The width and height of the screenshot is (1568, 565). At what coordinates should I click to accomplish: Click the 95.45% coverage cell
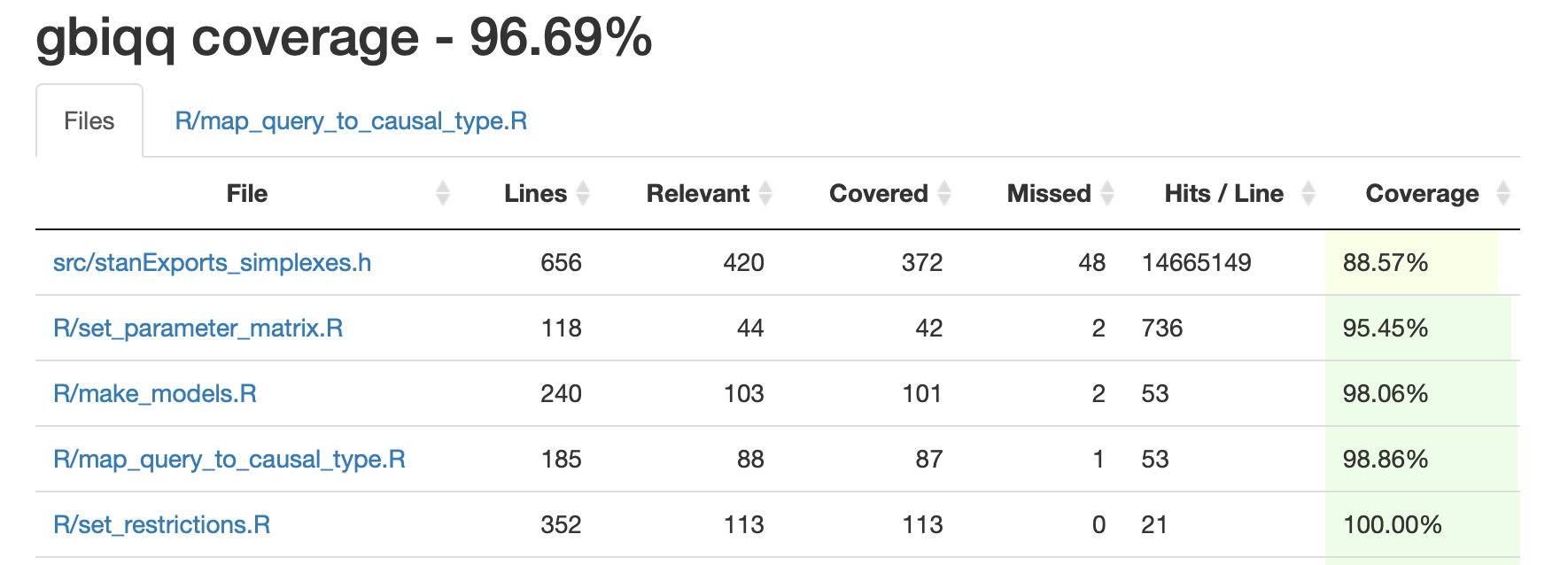[x=1386, y=328]
